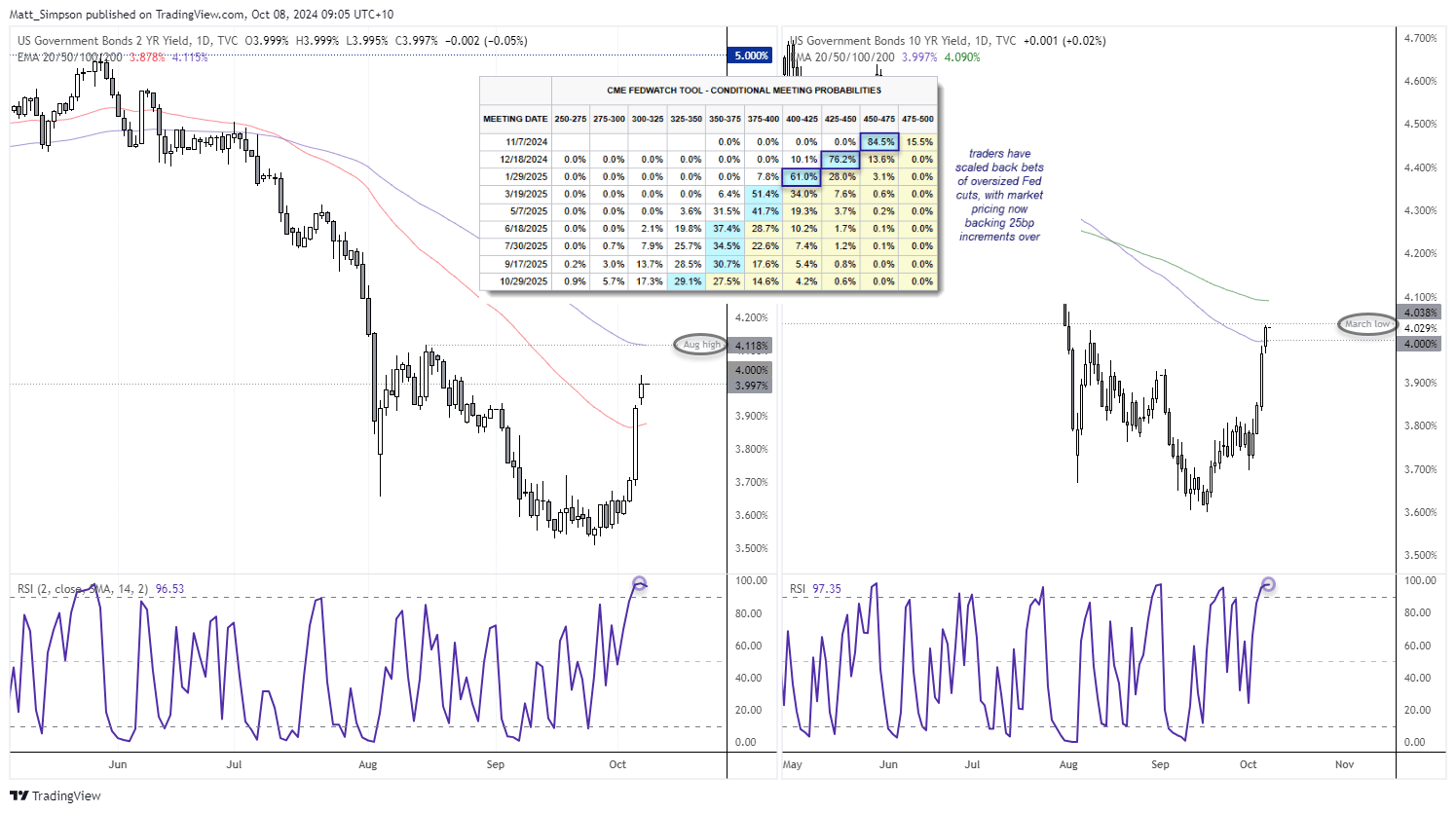
Task: Click the 4.115% EMA value on the 2-year chart
Action: click(x=190, y=57)
